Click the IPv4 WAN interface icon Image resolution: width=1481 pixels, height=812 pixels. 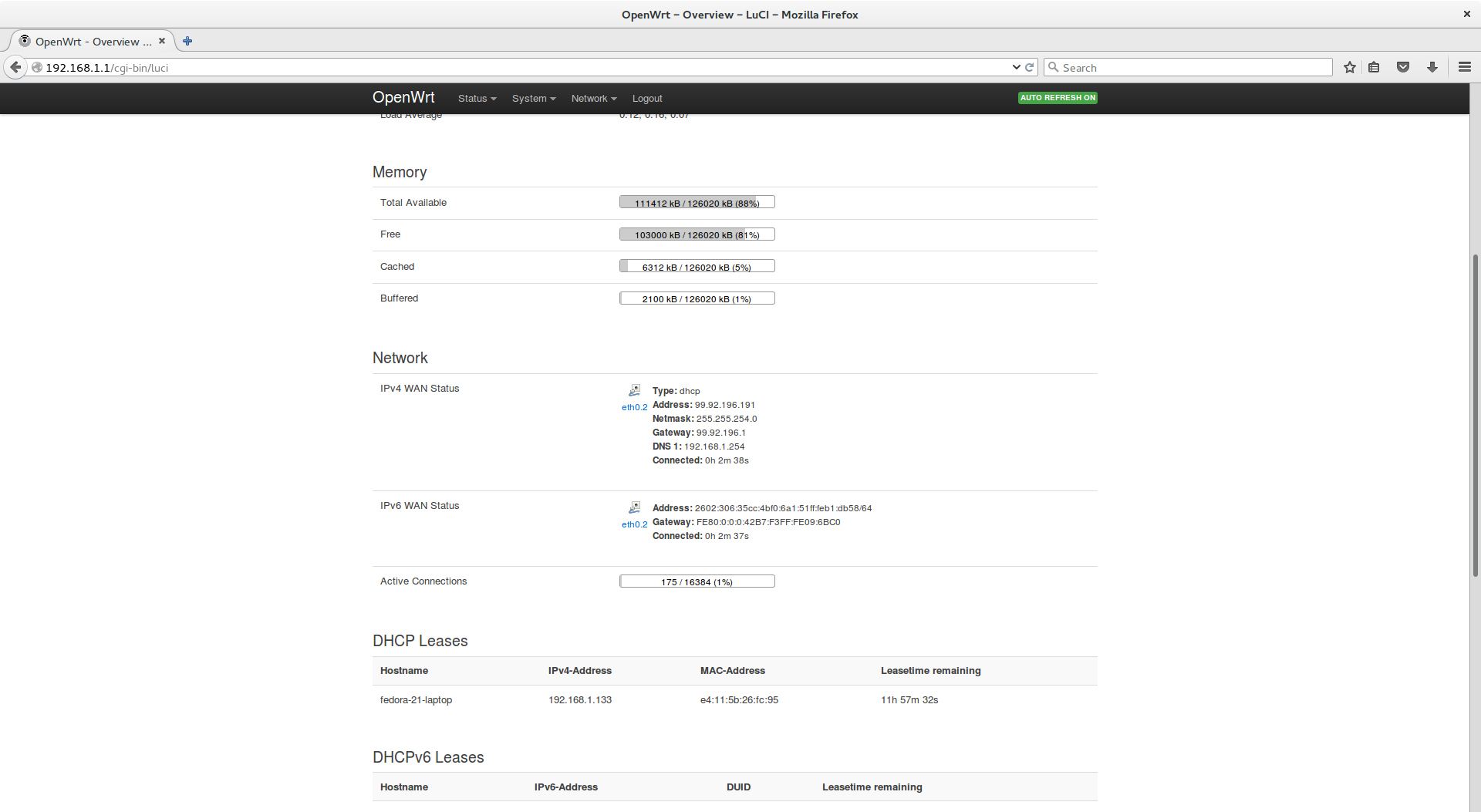tap(634, 390)
